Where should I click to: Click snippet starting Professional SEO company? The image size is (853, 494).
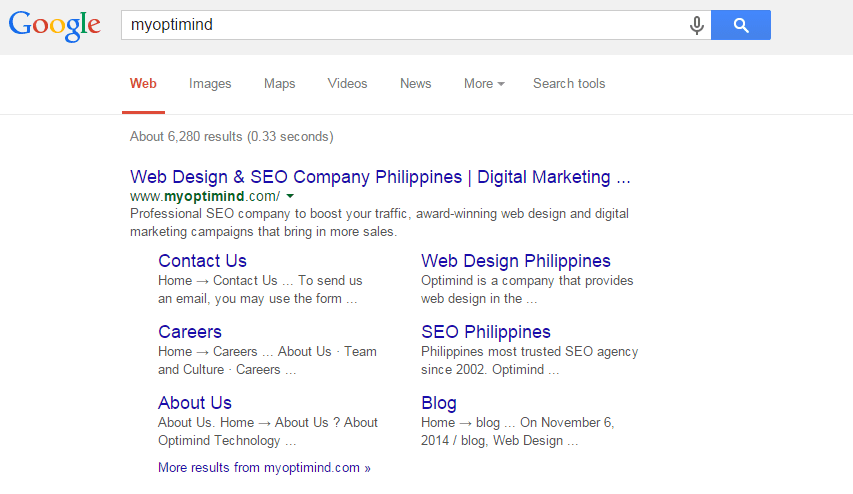pyautogui.click(x=379, y=223)
